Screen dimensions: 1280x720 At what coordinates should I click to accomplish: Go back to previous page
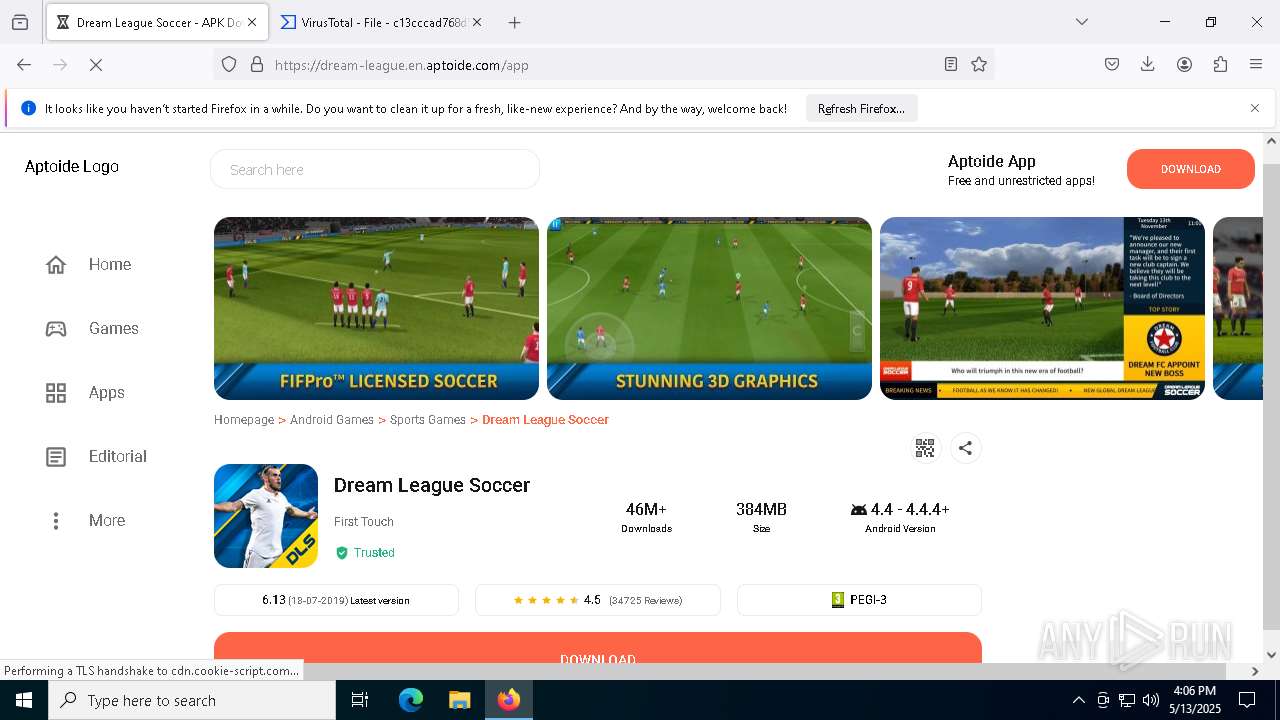coord(24,64)
